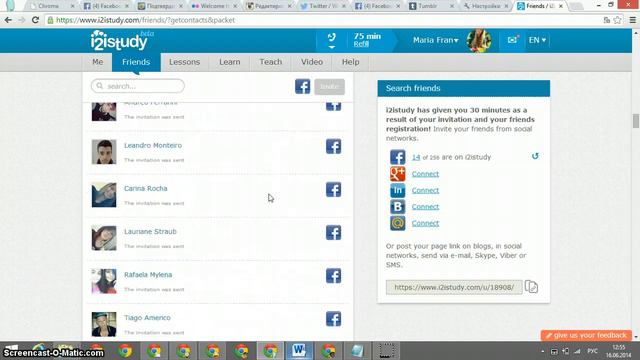
Task: Open Carina Rocha's profile name
Action: pyautogui.click(x=146, y=189)
